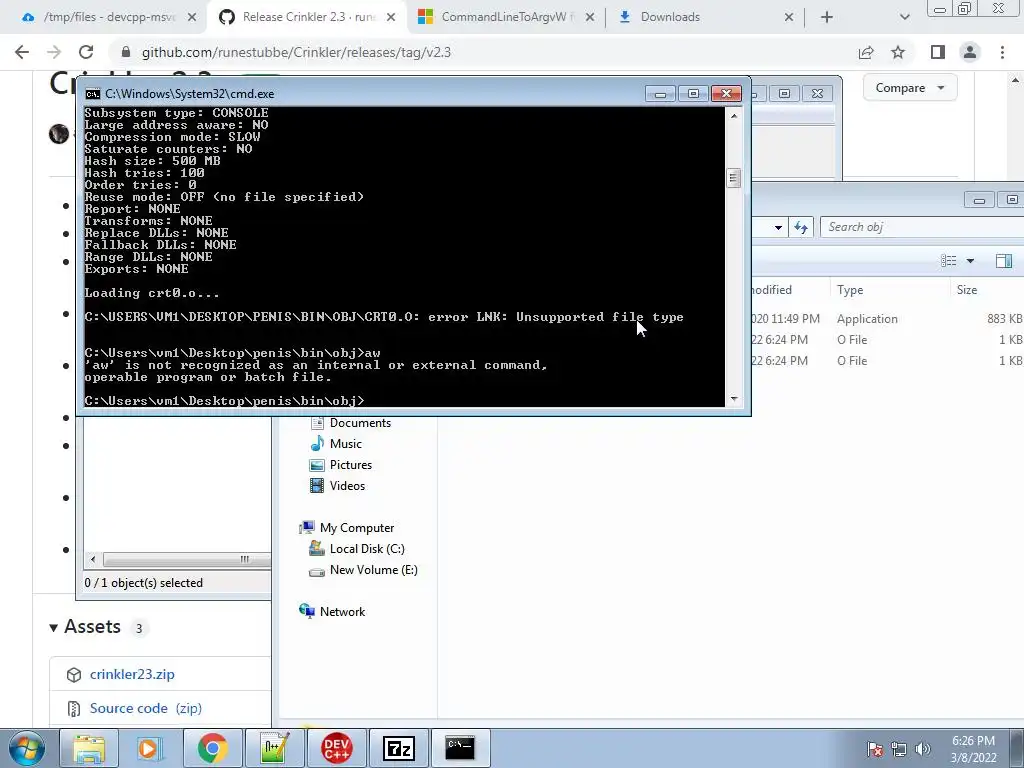The image size is (1024, 768).
Task: Collapse the Assets section
Action: 85,627
